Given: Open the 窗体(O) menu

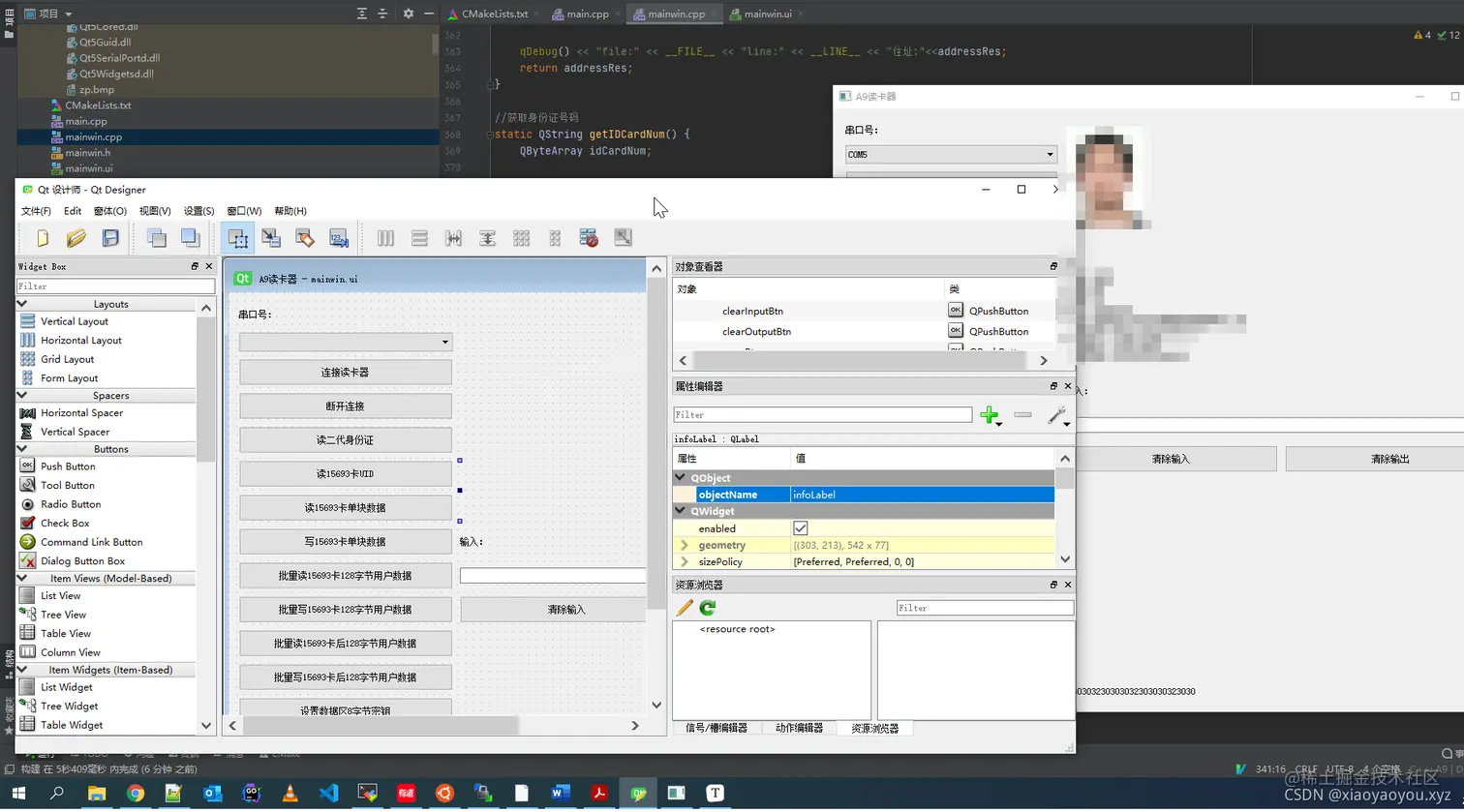Looking at the screenshot, I should tap(110, 211).
